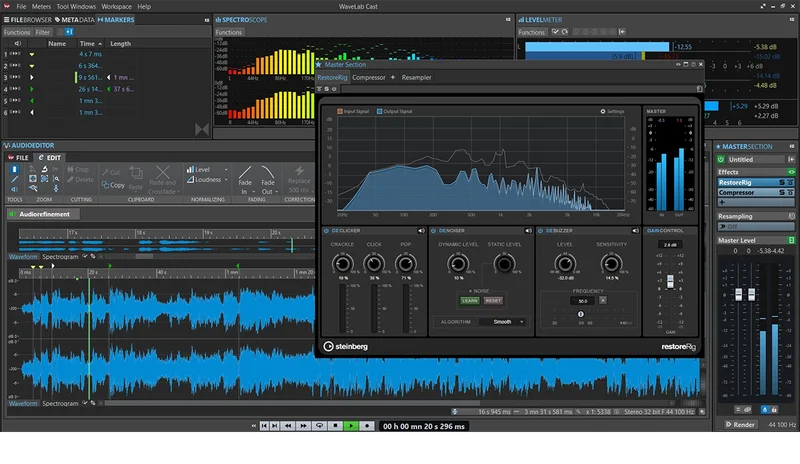Image resolution: width=800 pixels, height=464 pixels.
Task: Toggle the DeClicker power button
Action: (x=326, y=231)
